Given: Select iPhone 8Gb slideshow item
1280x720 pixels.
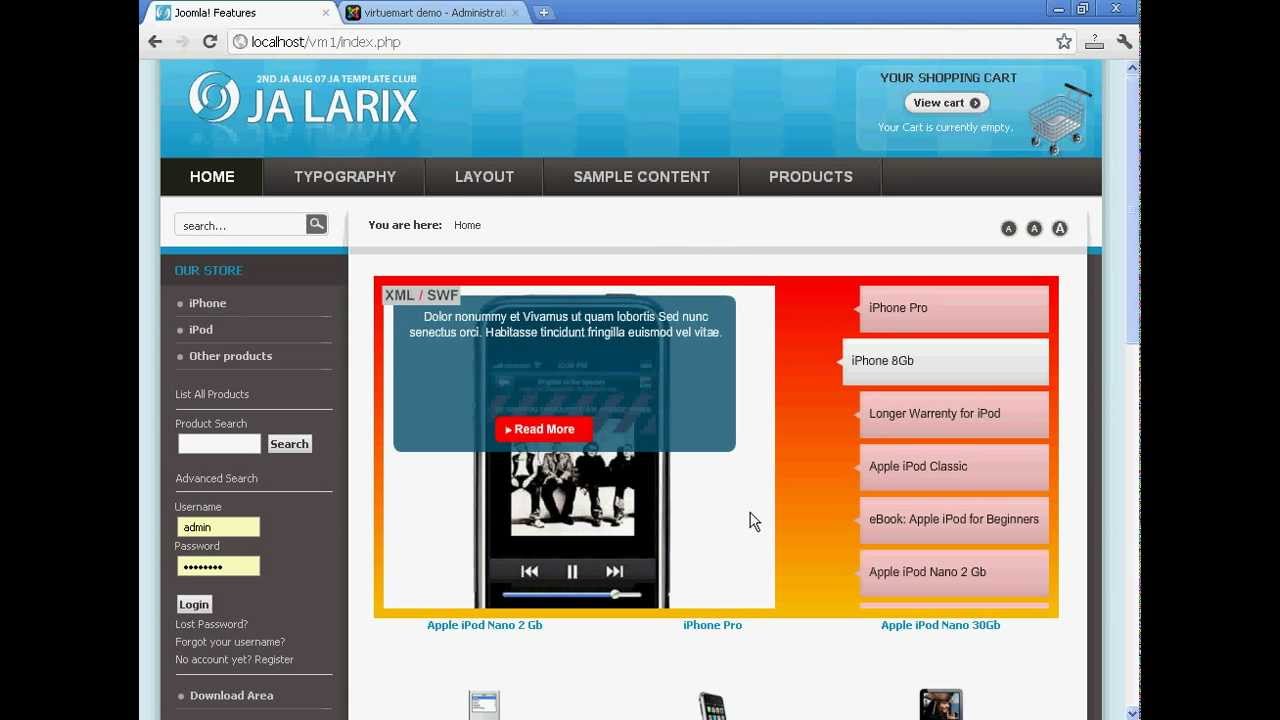Looking at the screenshot, I should (945, 361).
